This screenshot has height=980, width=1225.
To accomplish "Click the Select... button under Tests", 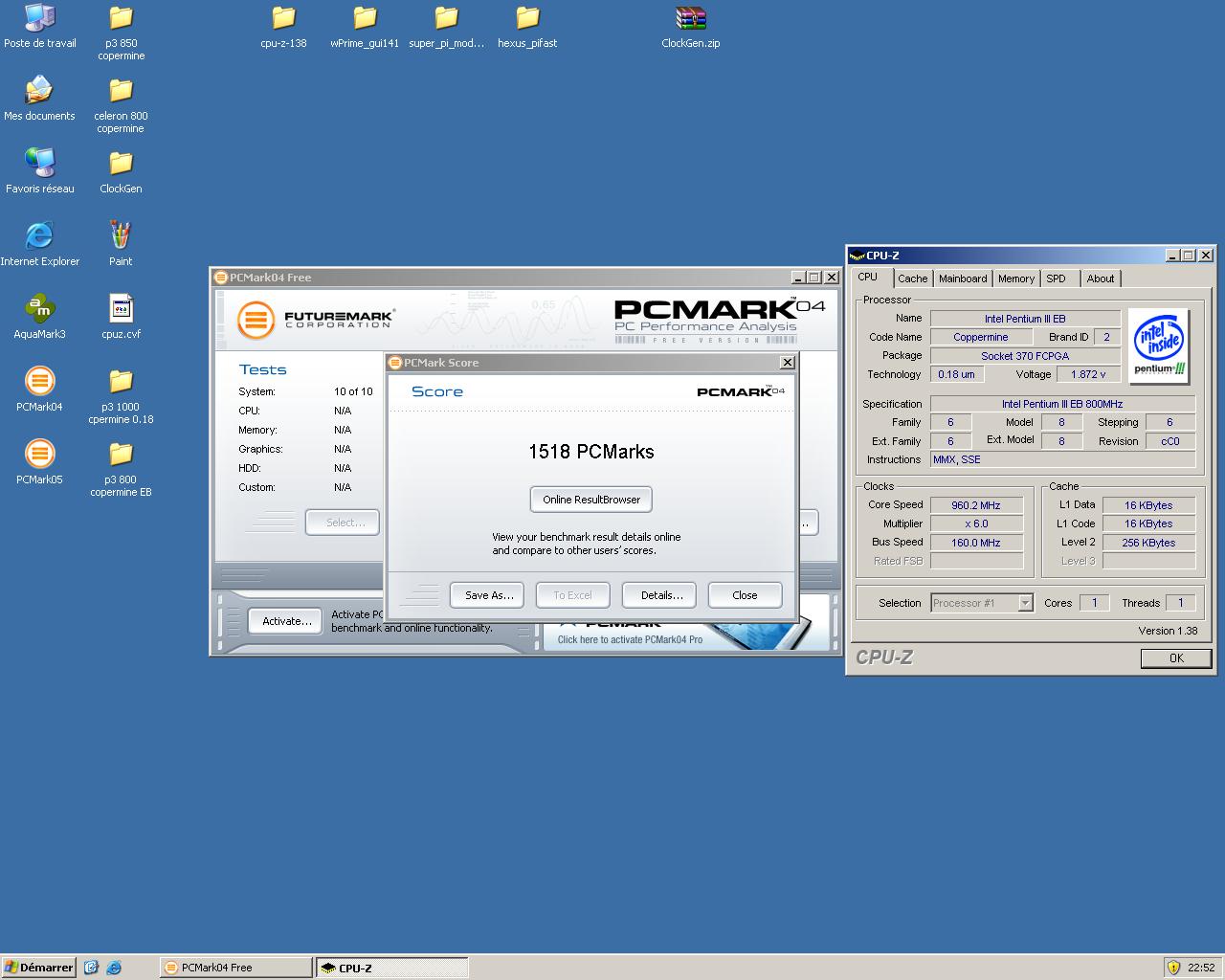I will [x=344, y=523].
